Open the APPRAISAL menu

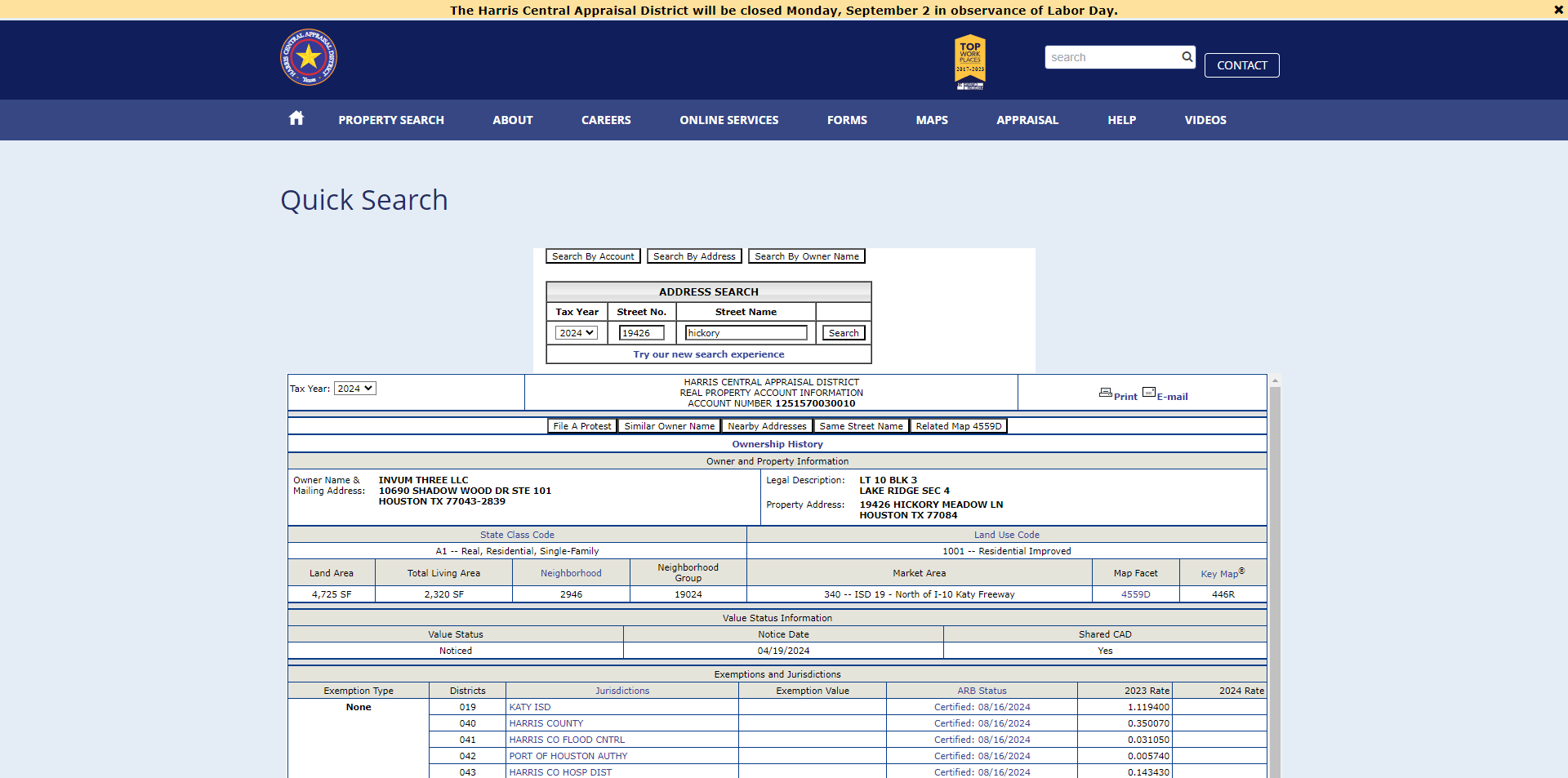(1027, 120)
